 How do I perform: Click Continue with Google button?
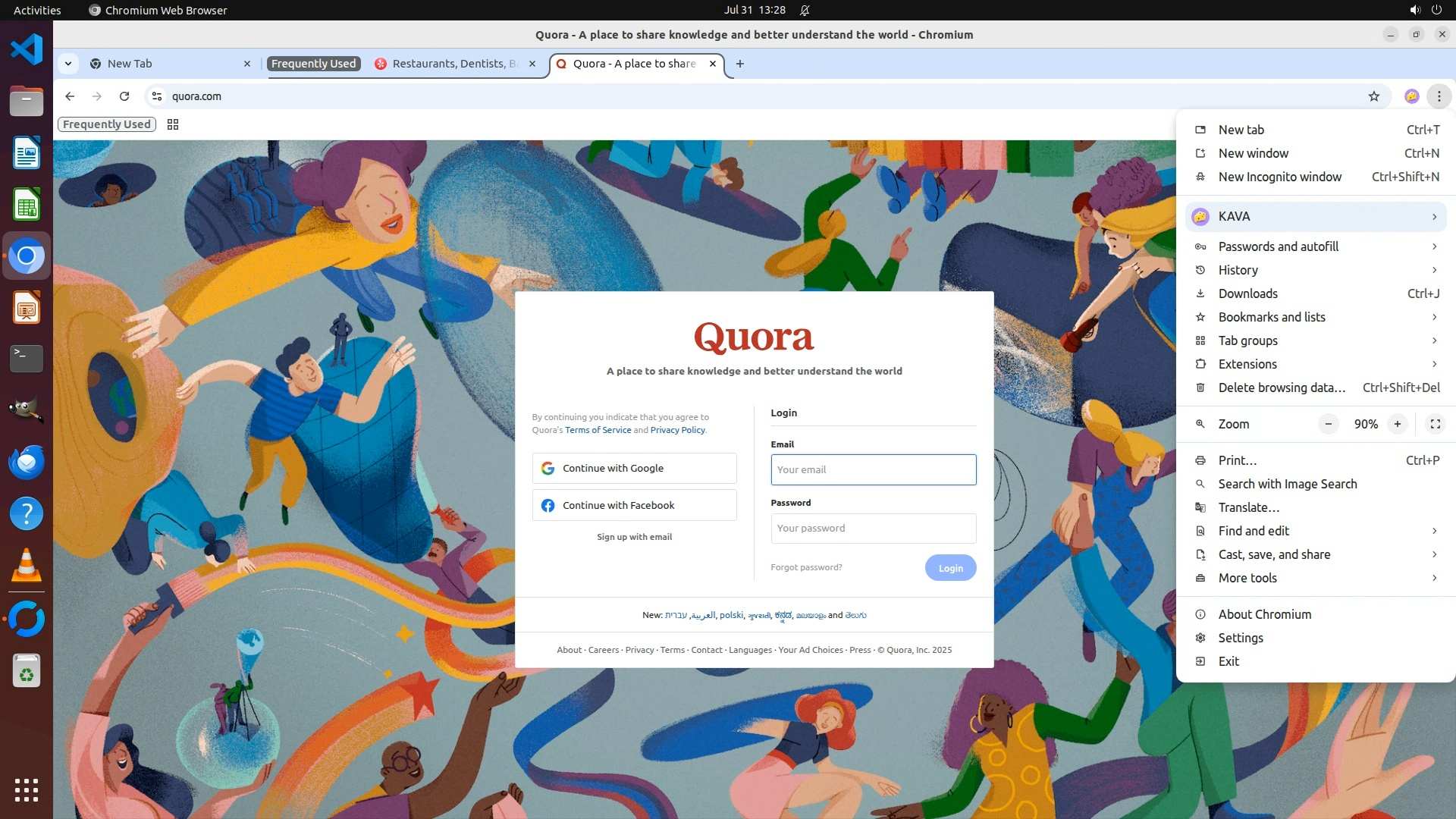click(x=634, y=469)
